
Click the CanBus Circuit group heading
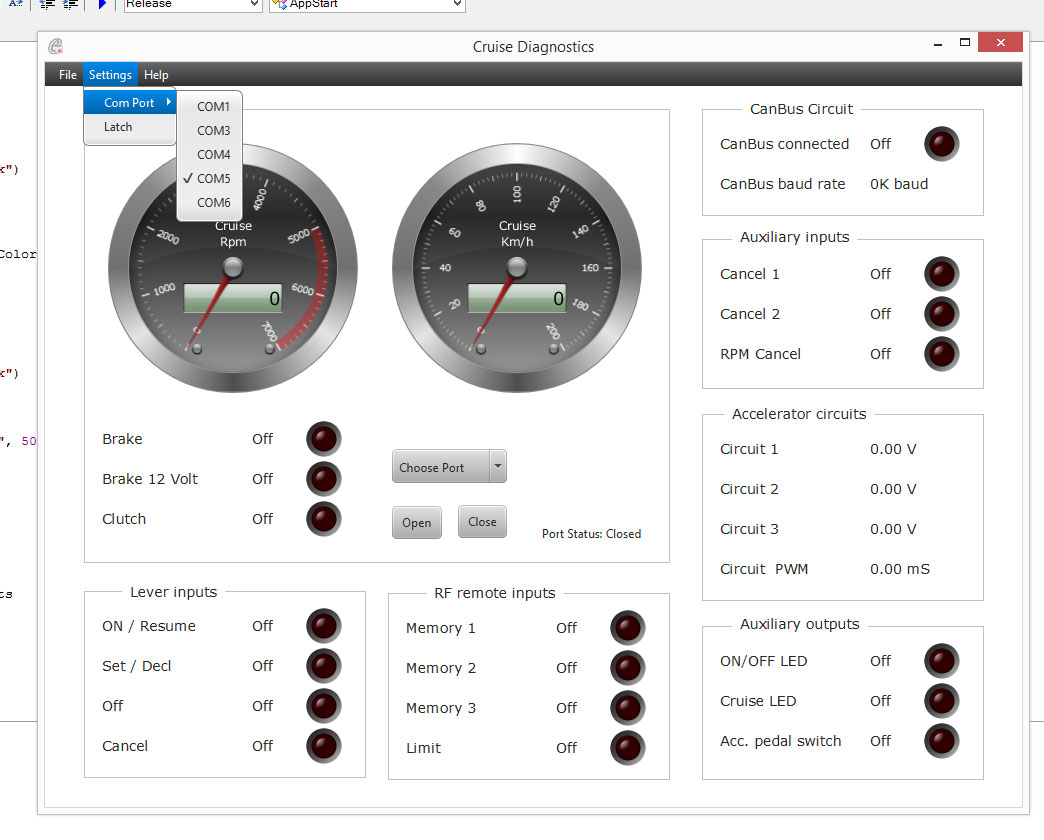(x=801, y=109)
